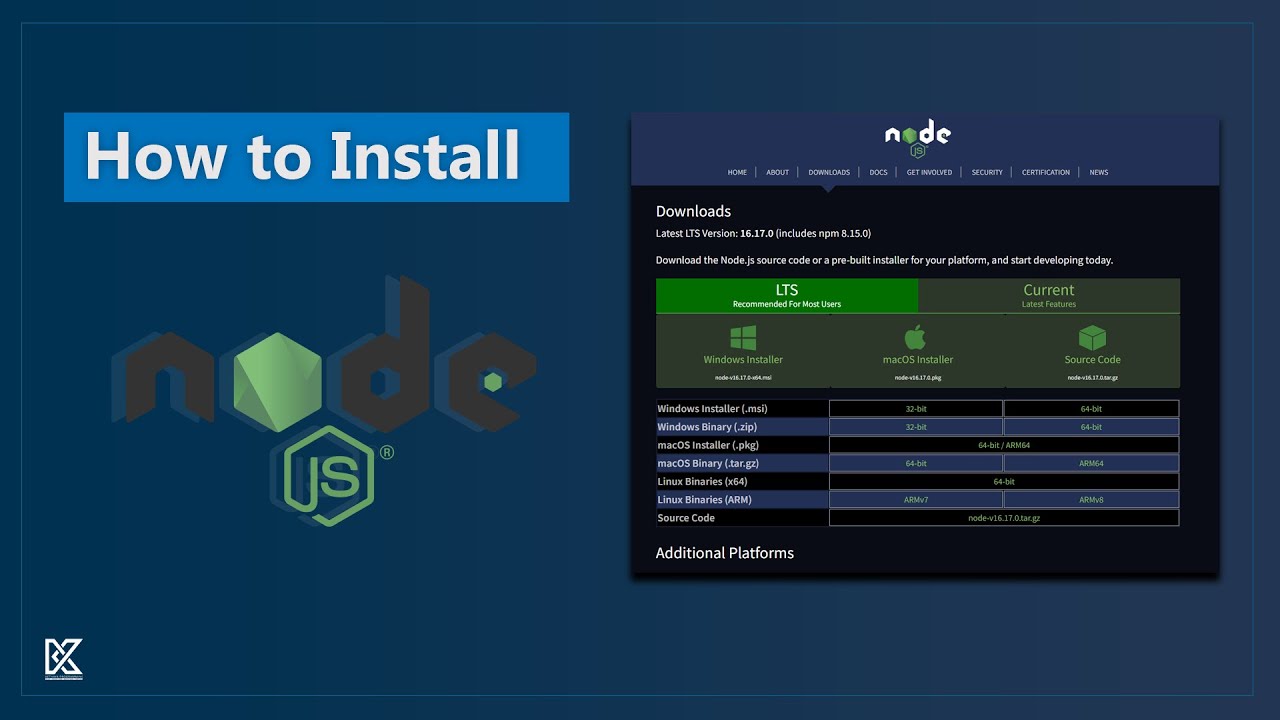Download the ARMv7 Linux Binaries (ARM)
This screenshot has height=720, width=1280.
916,499
